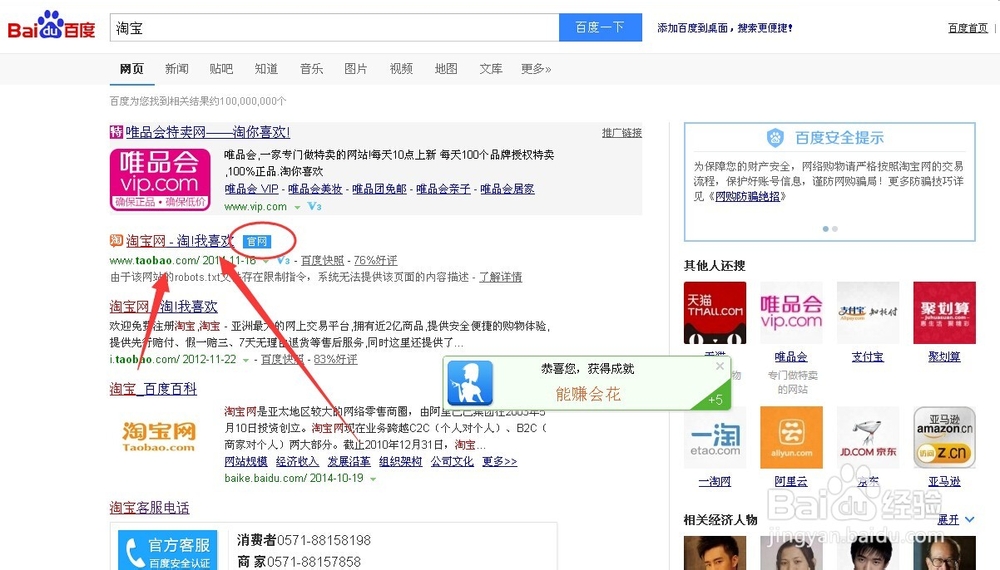Image resolution: width=1000 pixels, height=570 pixels.
Task: Click V3 icon next to www.taobao.com
Action: click(284, 261)
